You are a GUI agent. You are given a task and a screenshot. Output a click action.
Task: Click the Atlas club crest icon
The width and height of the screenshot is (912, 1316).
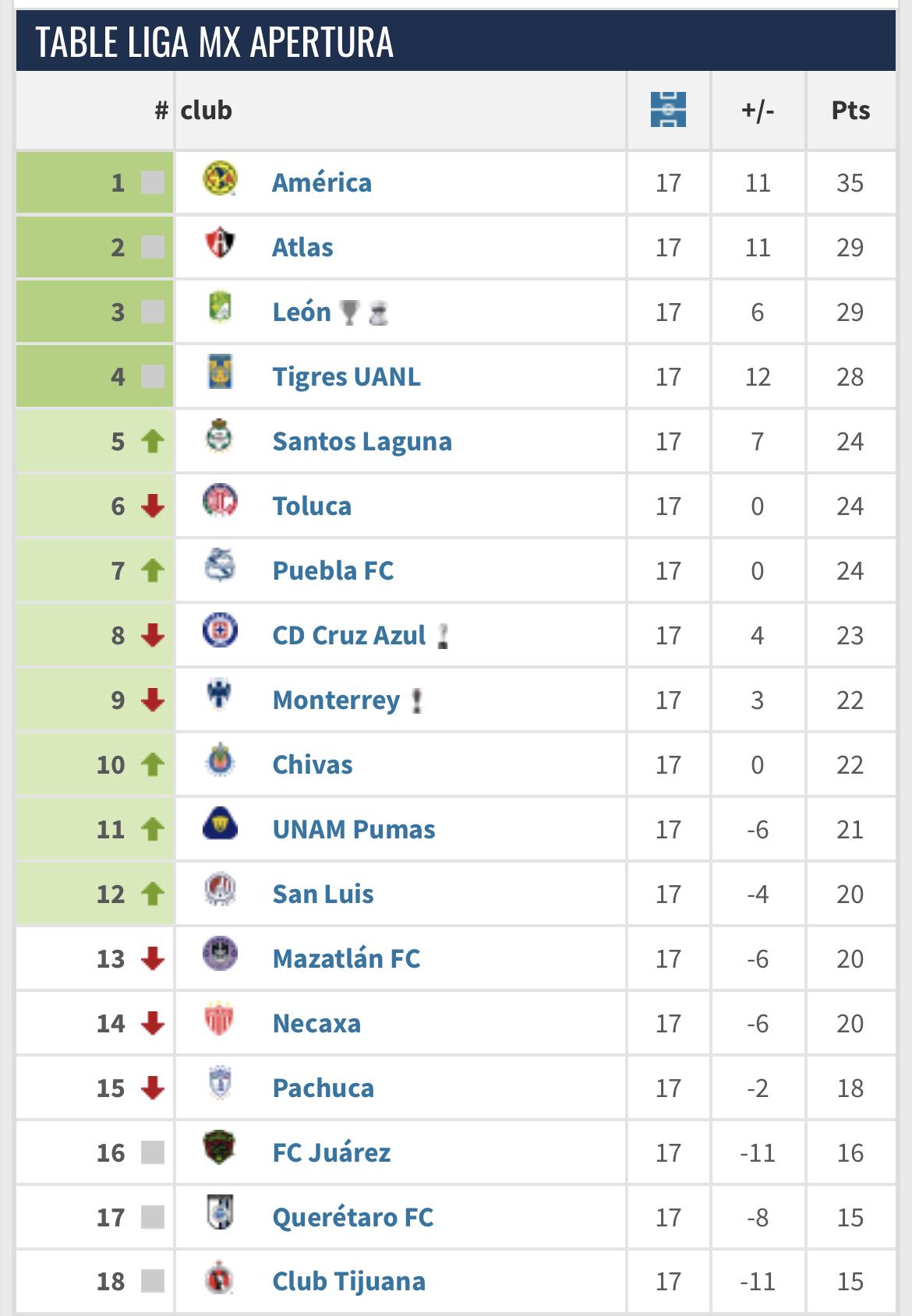click(220, 244)
